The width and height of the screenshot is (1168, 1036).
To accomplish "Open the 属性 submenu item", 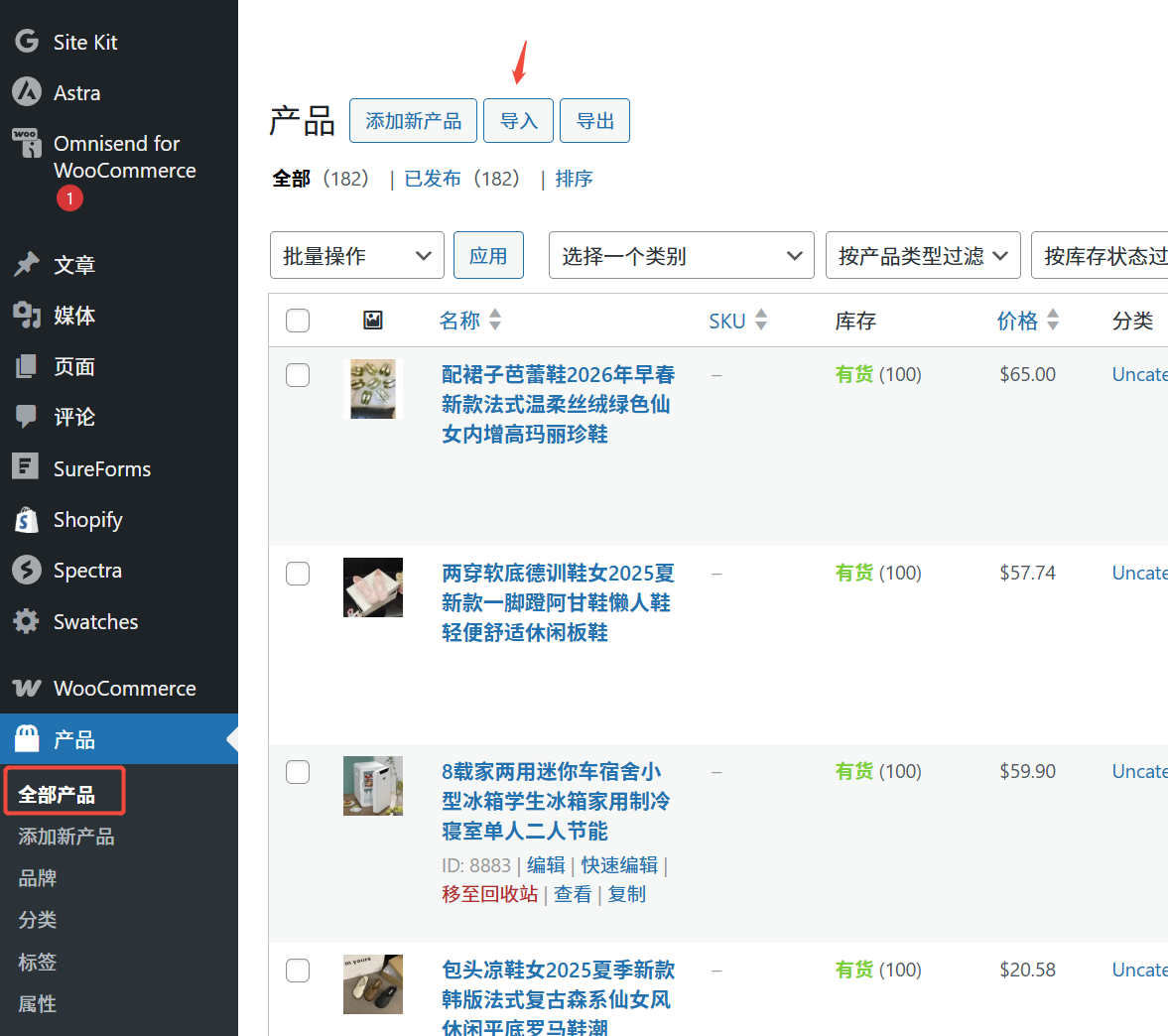I will pyautogui.click(x=38, y=1004).
